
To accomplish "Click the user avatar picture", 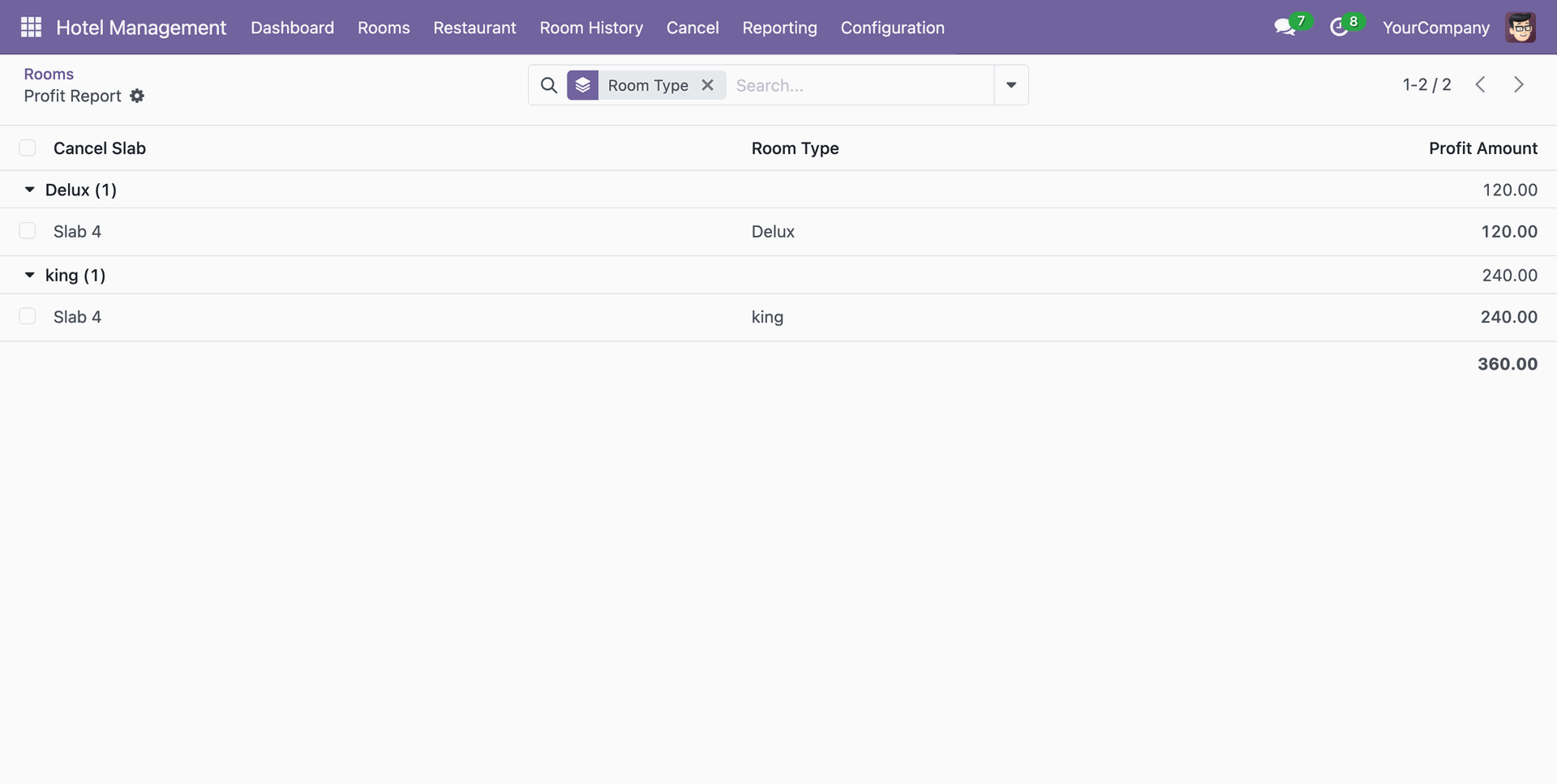I will 1520,28.
